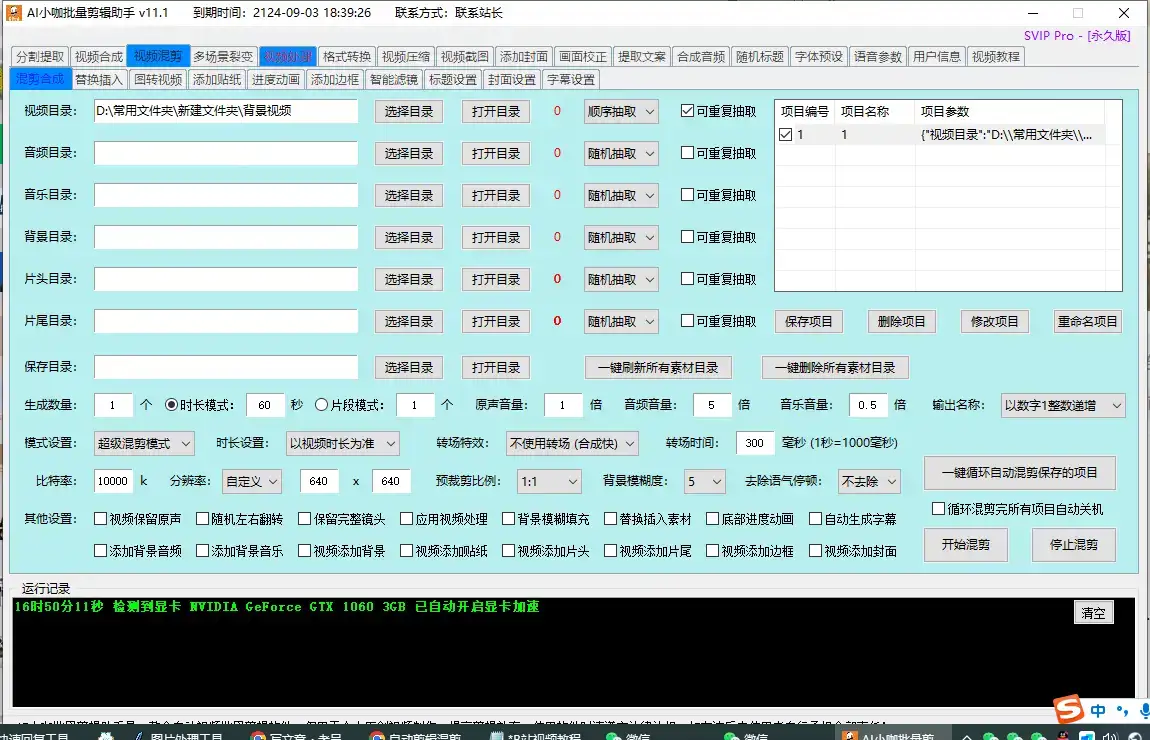
Task: Click 保存项目 to save the project
Action: coord(809,321)
